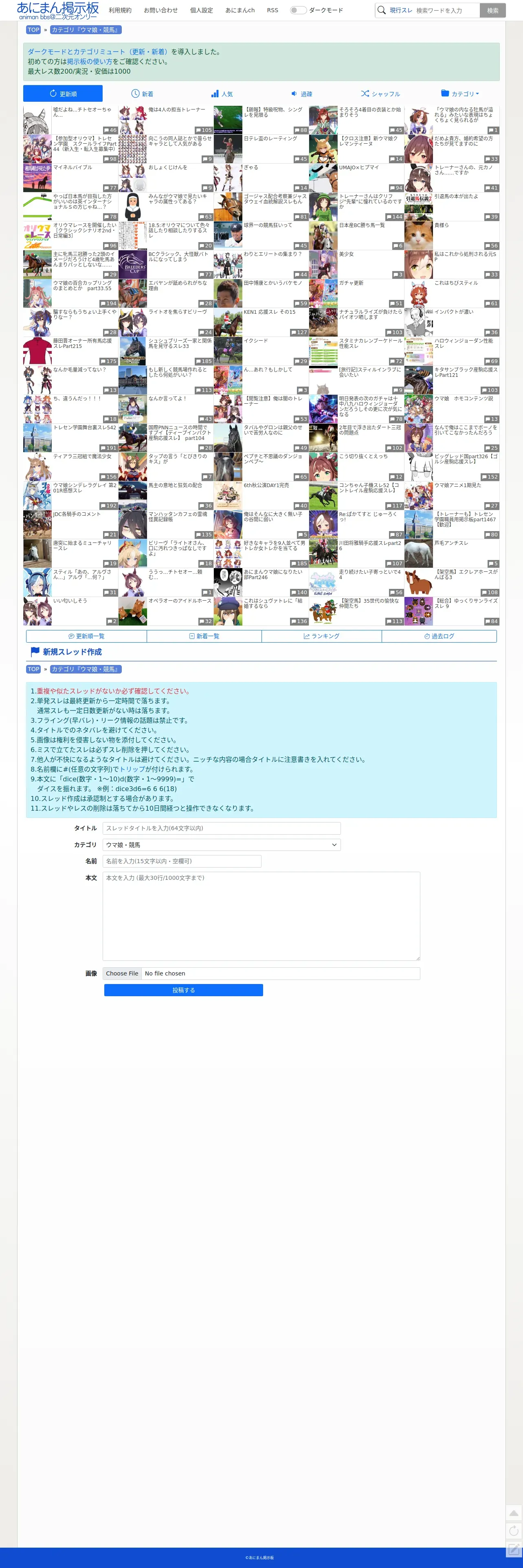Image resolution: width=523 pixels, height=1568 pixels.
Task: Focus the スレッドタイトル input field
Action: (221, 829)
